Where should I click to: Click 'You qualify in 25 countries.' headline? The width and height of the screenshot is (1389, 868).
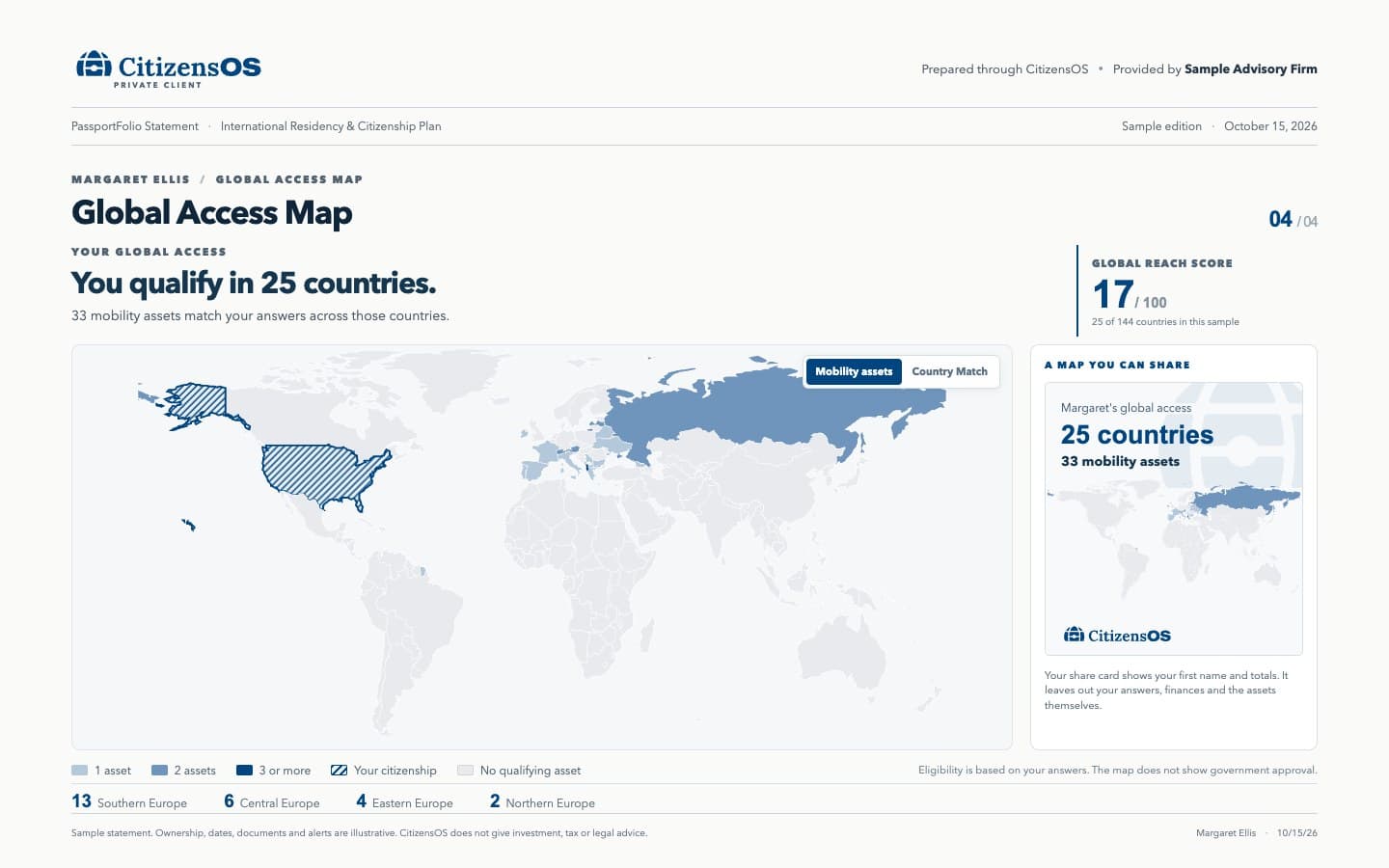click(x=254, y=283)
